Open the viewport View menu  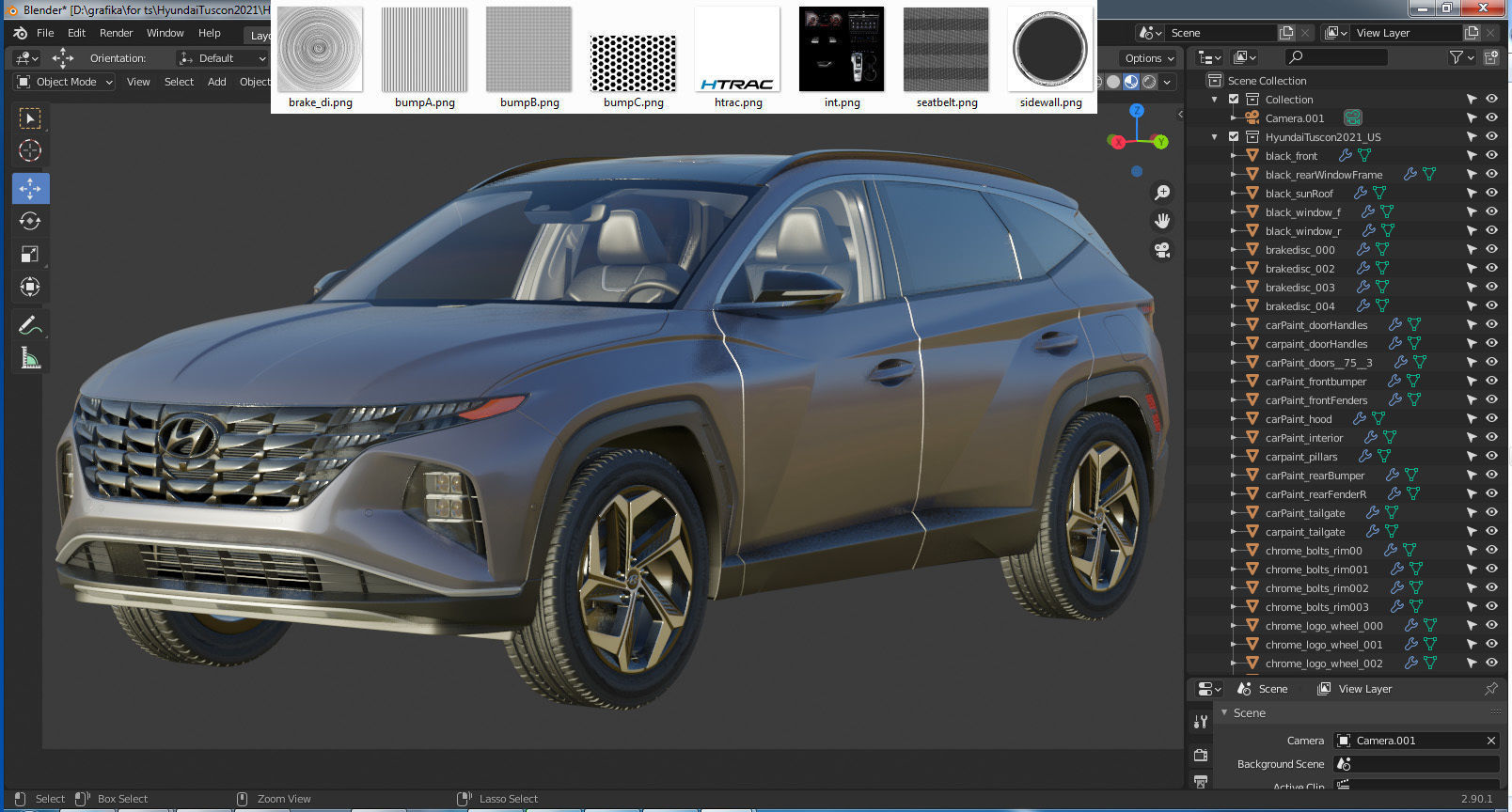click(138, 82)
